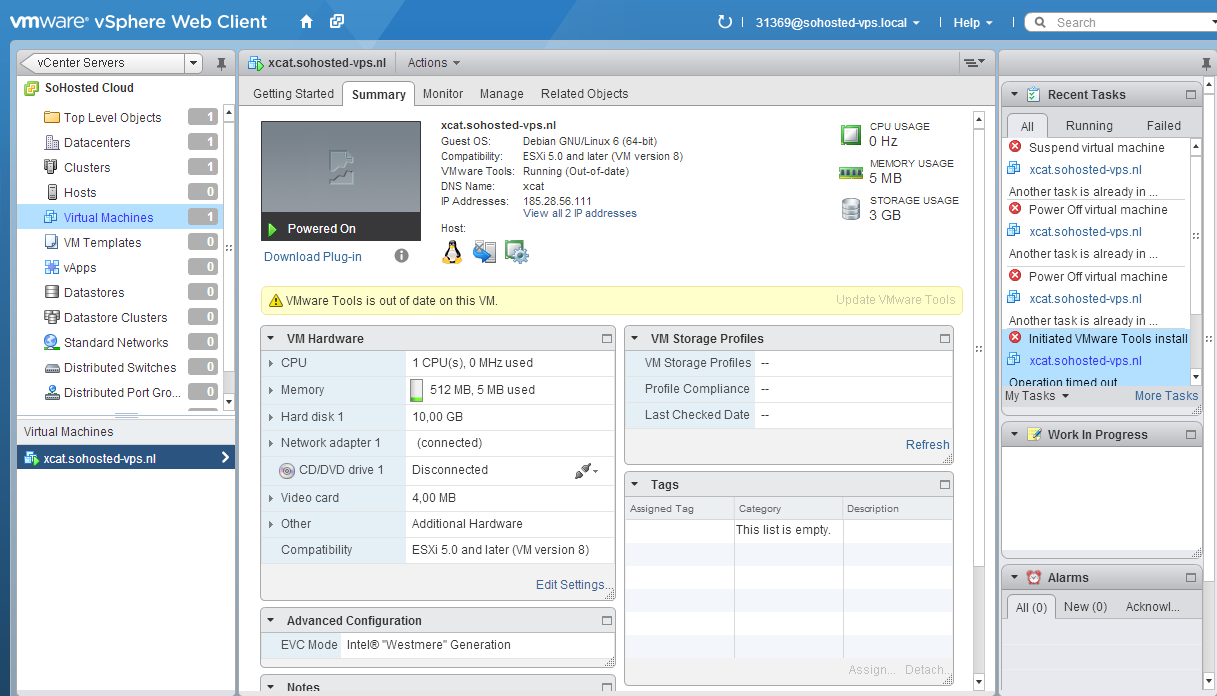Switch to the Monitor tab

[x=442, y=94]
